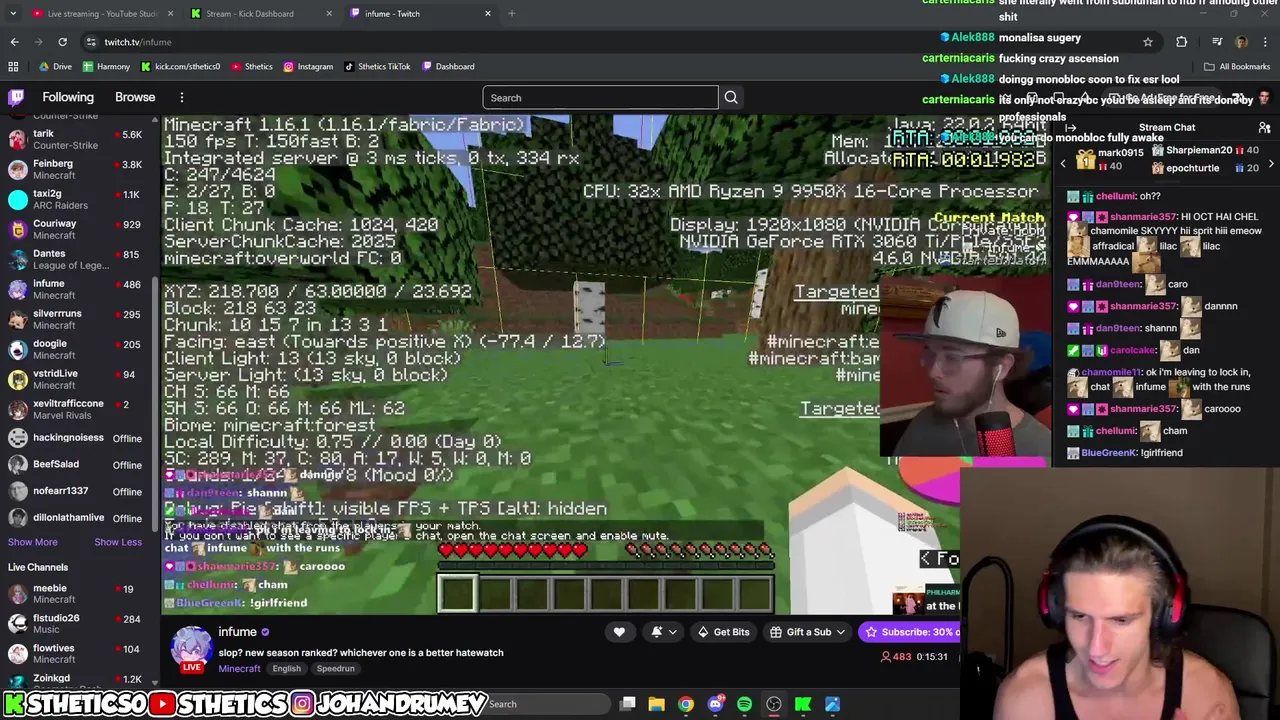Viewport: 1280px width, 720px height.
Task: Close the Kick Dashboard tab
Action: [329, 13]
